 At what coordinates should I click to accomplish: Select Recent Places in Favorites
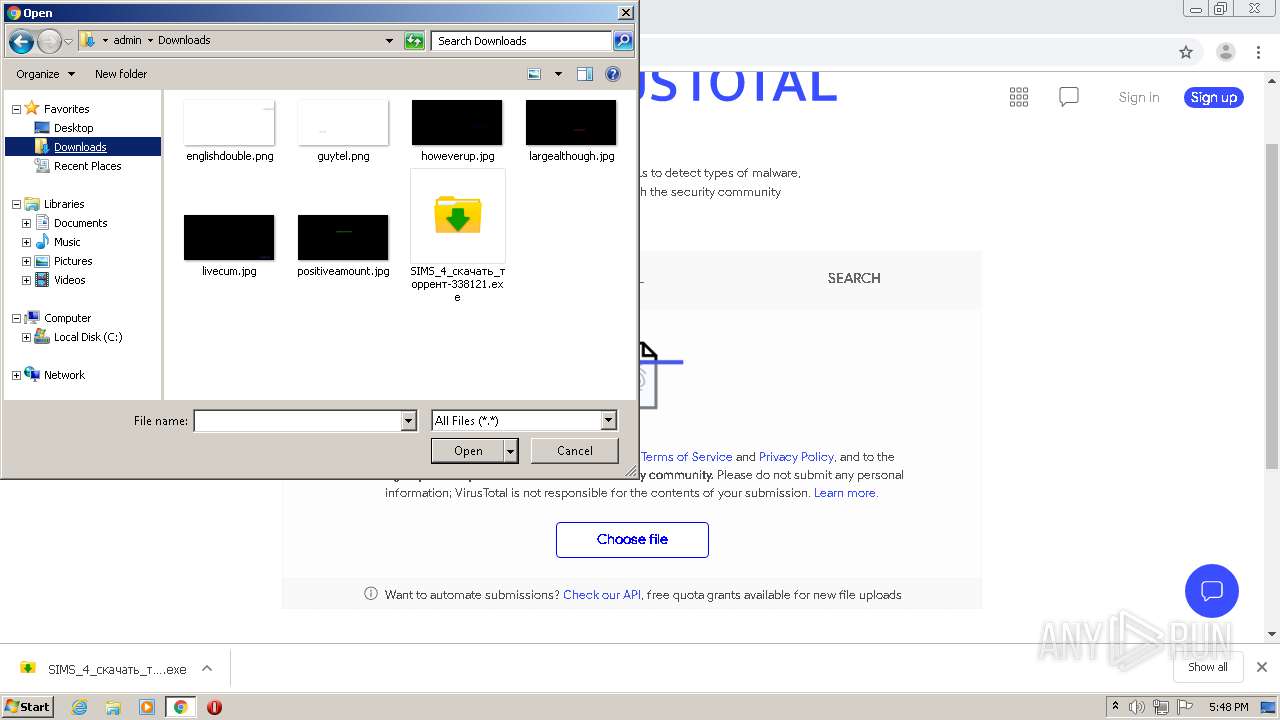point(88,166)
